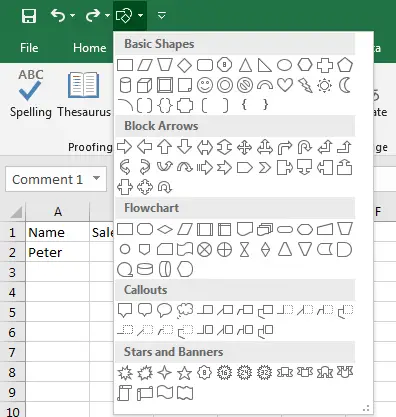396x417 pixels.
Task: Click the Shapes icon in Quick Access Toolbar
Action: (124, 15)
